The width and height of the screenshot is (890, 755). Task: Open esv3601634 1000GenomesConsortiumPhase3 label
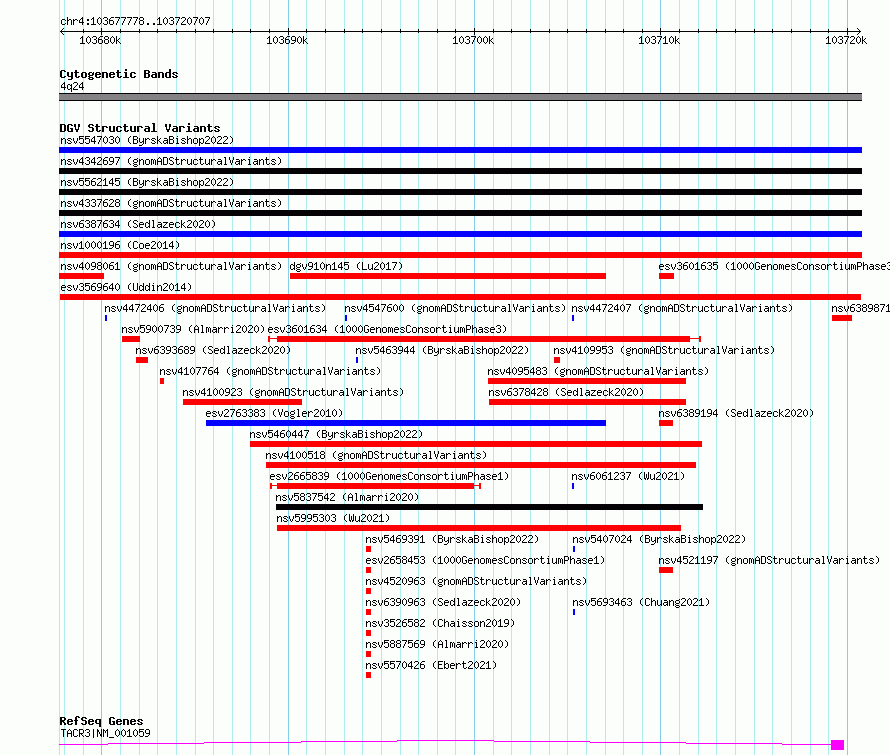[387, 329]
